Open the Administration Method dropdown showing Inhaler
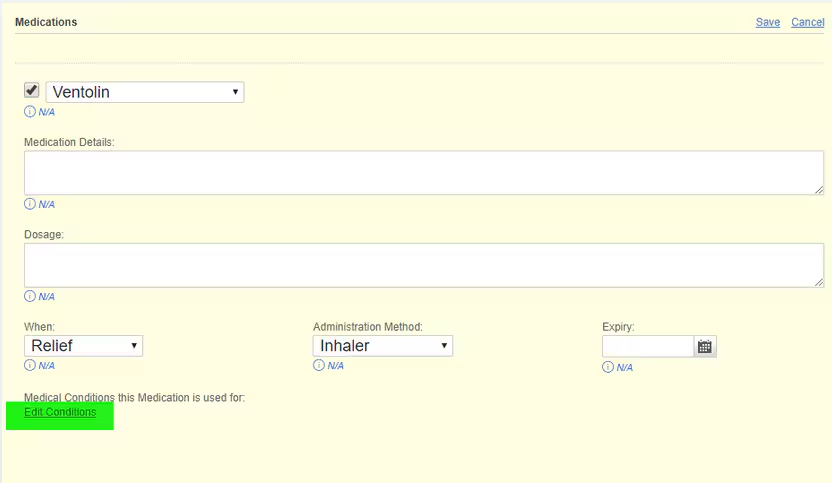The height and width of the screenshot is (483, 832). [x=383, y=346]
